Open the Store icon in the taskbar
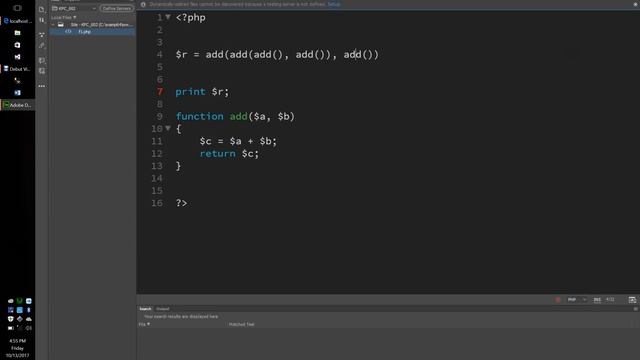640x360 pixels. (17, 45)
